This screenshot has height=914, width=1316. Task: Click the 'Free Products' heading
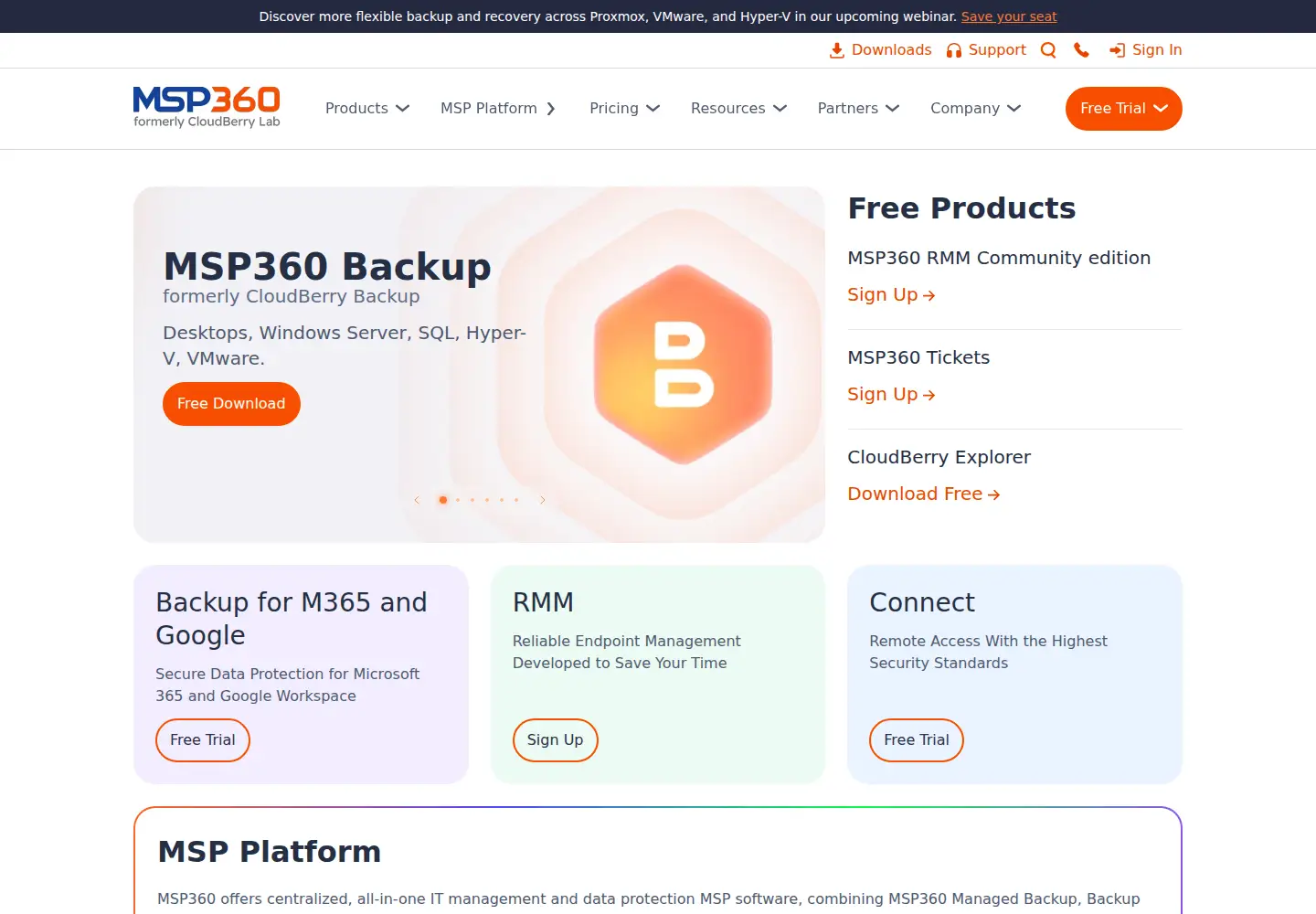(961, 207)
